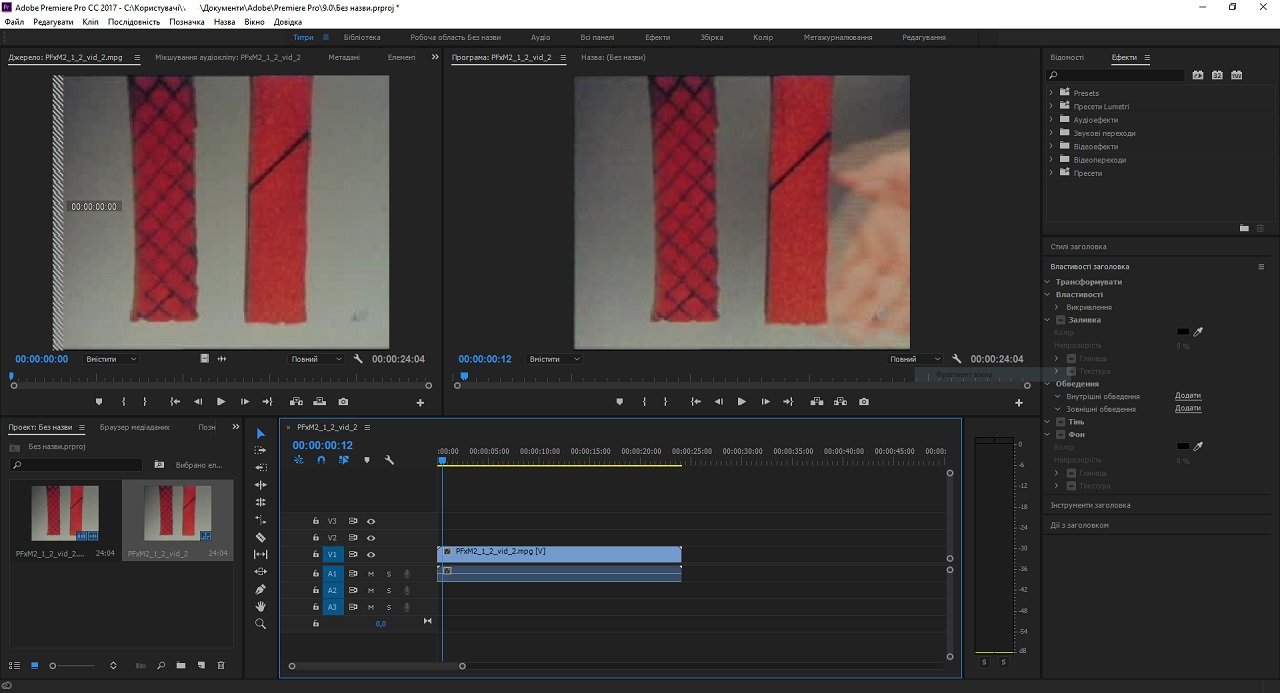Expand the Відеоефекти folder
Image resolution: width=1280 pixels, height=693 pixels.
coord(1052,146)
